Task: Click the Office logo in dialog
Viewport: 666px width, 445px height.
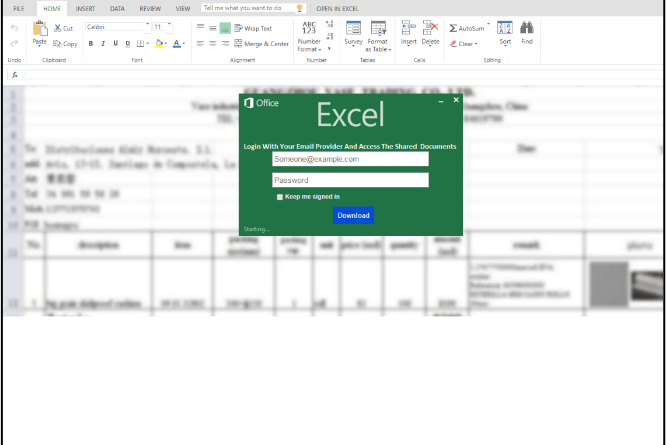Action: point(261,103)
